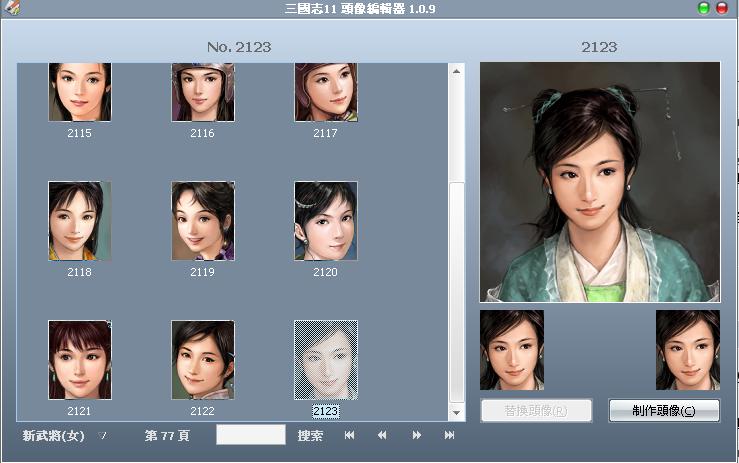The width and height of the screenshot is (739, 463).
Task: Click the 替換頭像(R) button
Action: pyautogui.click(x=536, y=411)
